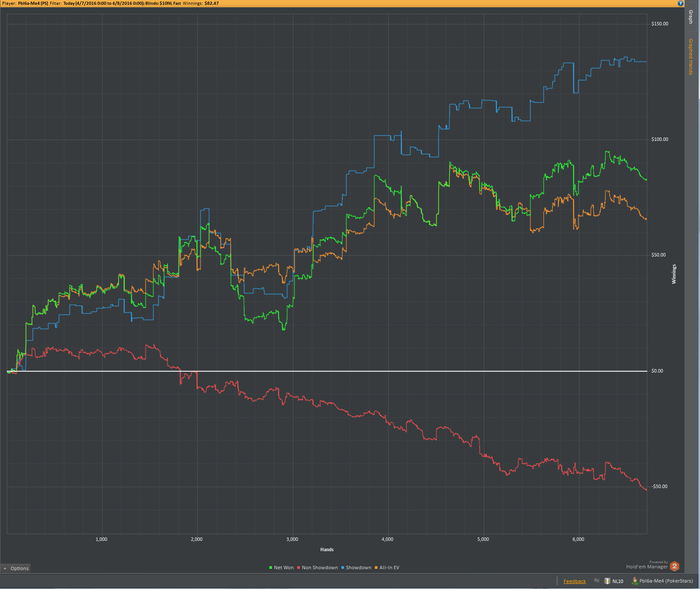Screen dimensions: 700x589
Task: Toggle the Non Showdown legend entry
Action: click(317, 568)
